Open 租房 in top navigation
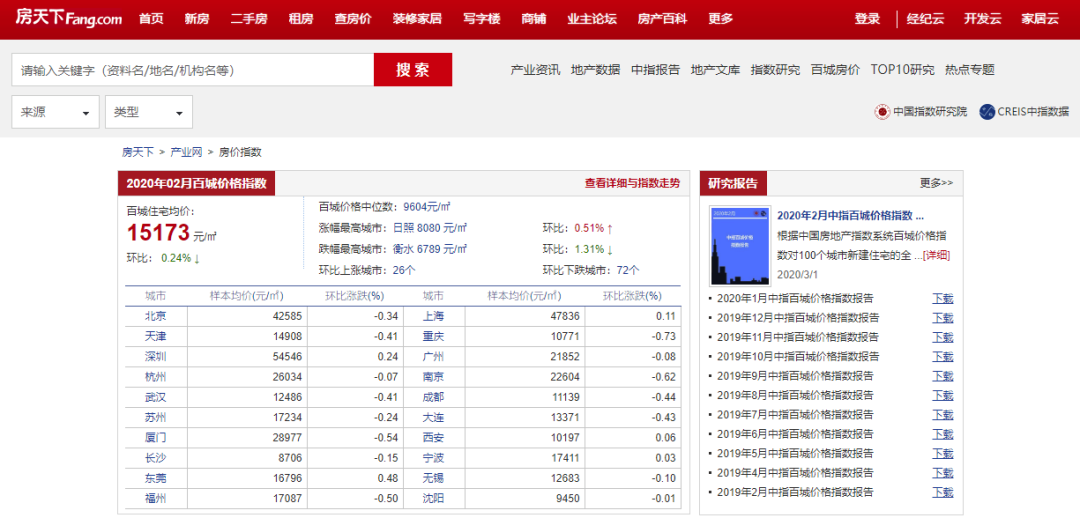Viewport: 1080px width, 518px height. tap(301, 19)
